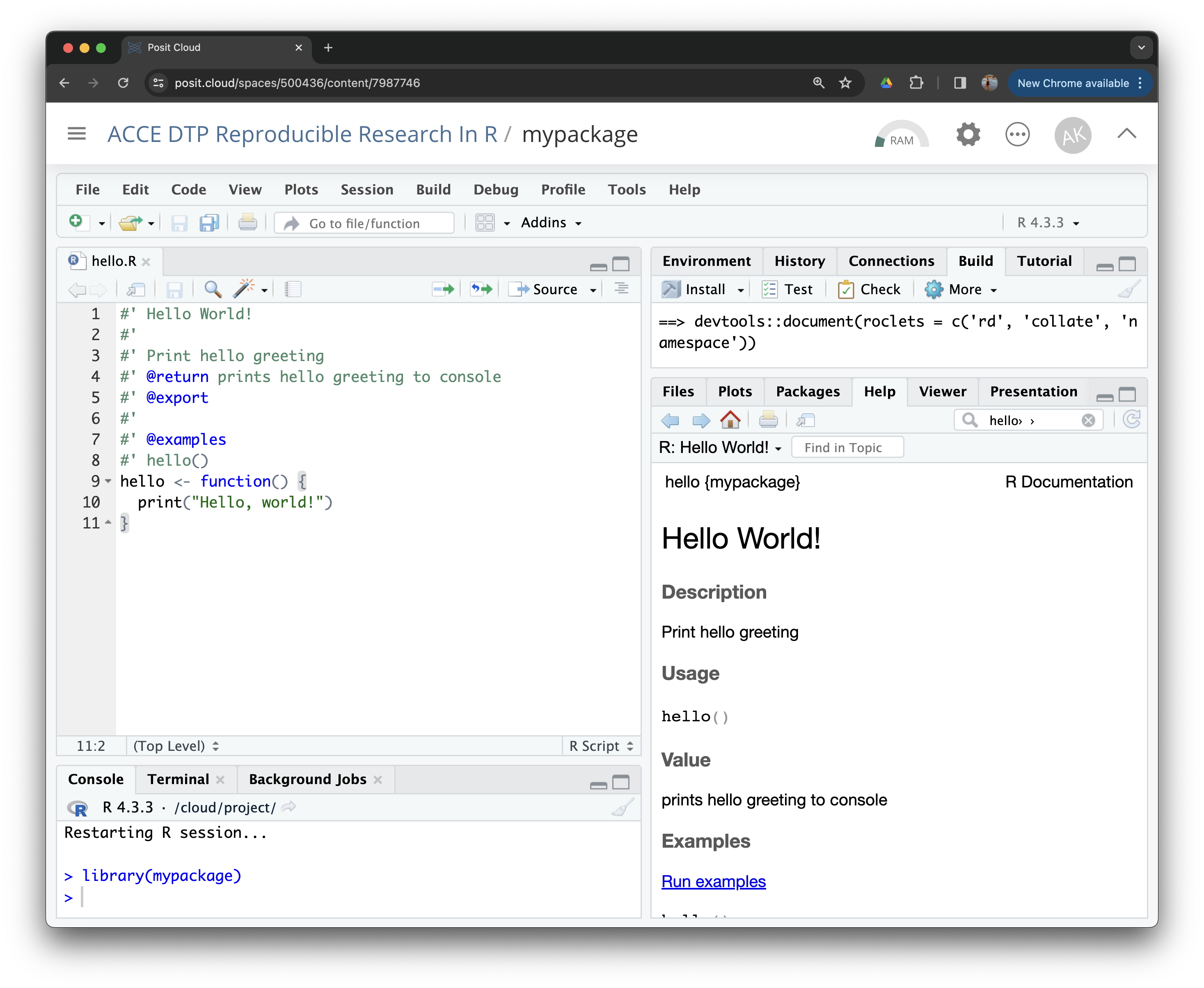Expand the Install dropdown arrow

(741, 290)
